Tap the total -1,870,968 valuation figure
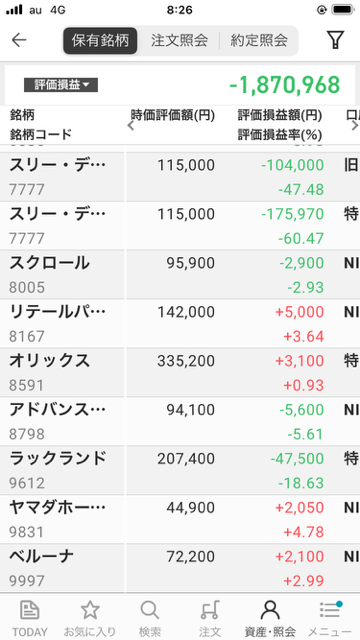This screenshot has width=360, height=640. 284,85
